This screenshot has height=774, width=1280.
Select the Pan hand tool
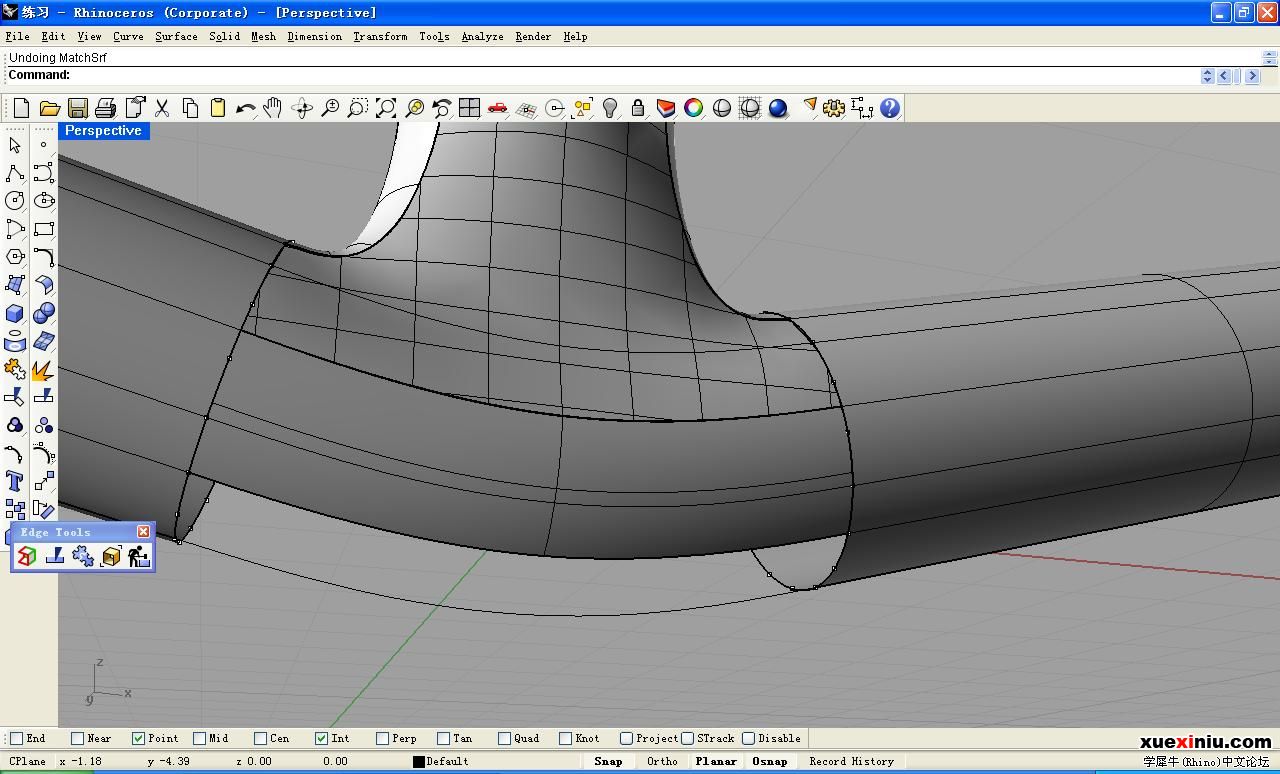pyautogui.click(x=273, y=108)
